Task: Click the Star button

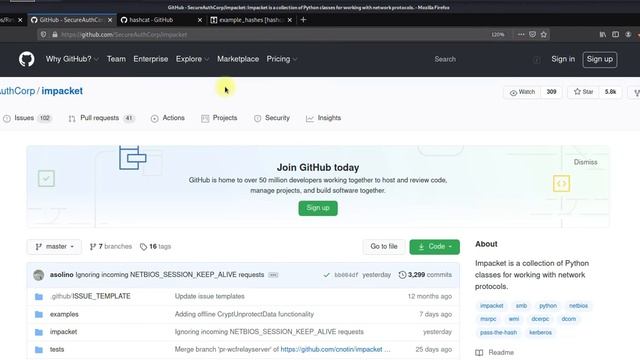Action: click(x=583, y=92)
